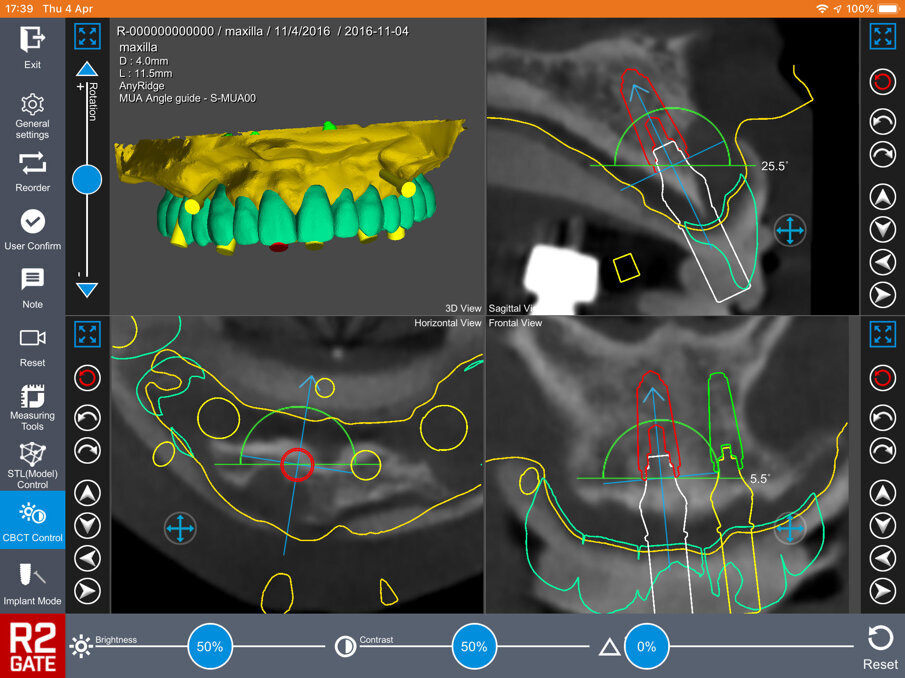
Task: Click the video camera Reset icon in sidebar
Action: coord(33,338)
